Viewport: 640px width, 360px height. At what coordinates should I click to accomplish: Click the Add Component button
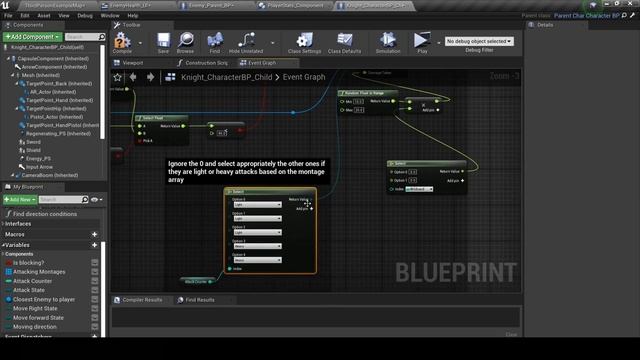pyautogui.click(x=33, y=37)
